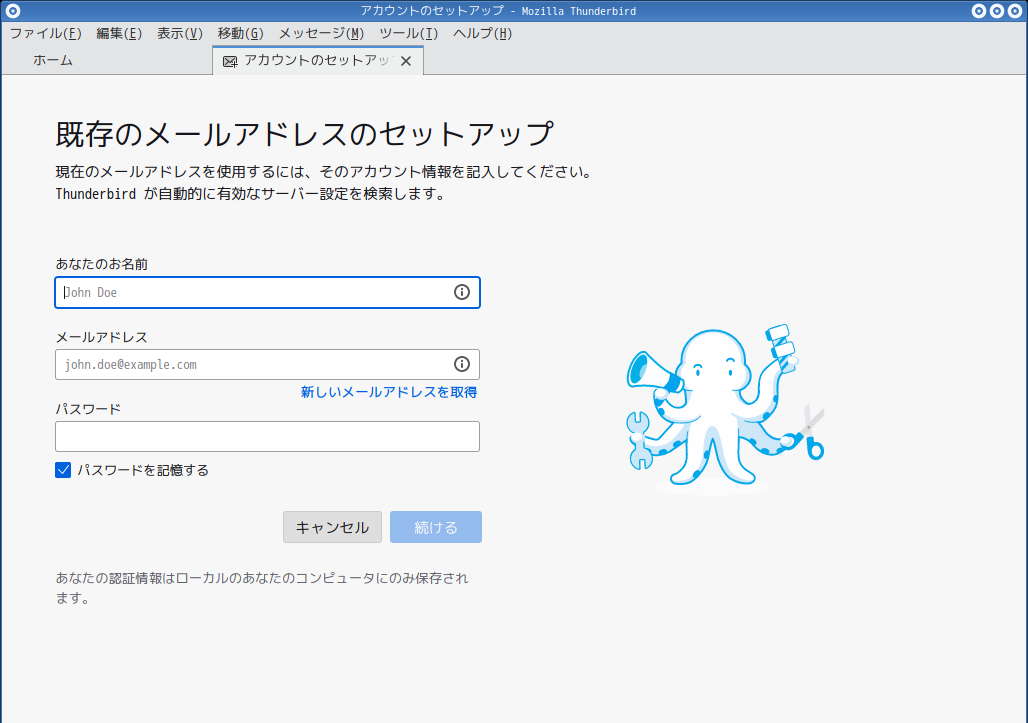1028x723 pixels.
Task: Open the ツール(T) menu
Action: 408,33
